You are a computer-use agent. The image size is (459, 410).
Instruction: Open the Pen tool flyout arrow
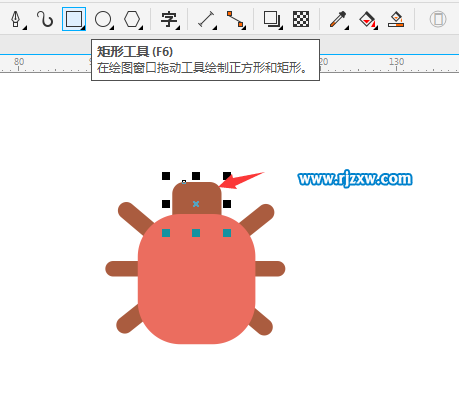[25, 29]
